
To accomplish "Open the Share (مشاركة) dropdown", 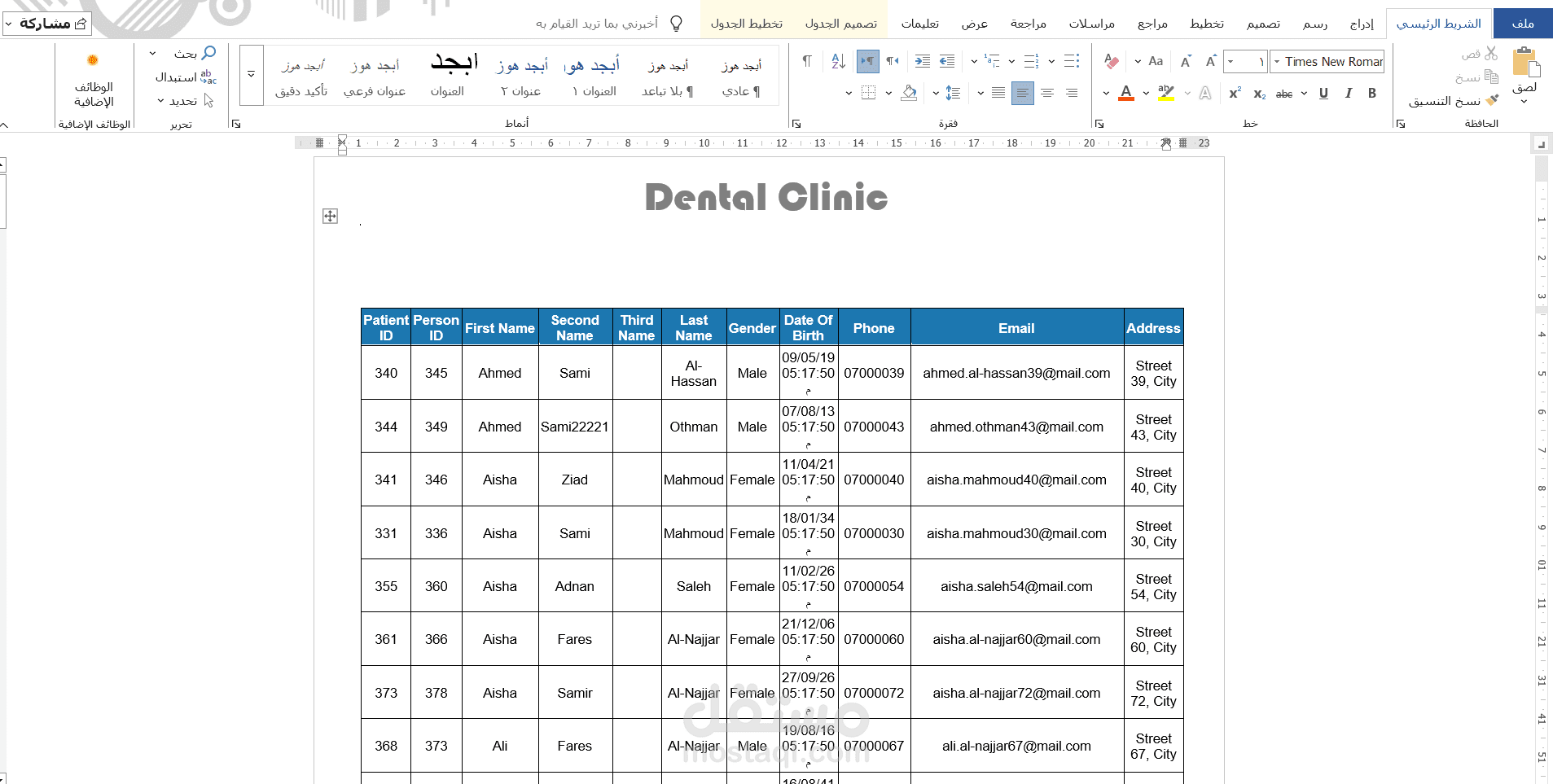I will pos(8,24).
